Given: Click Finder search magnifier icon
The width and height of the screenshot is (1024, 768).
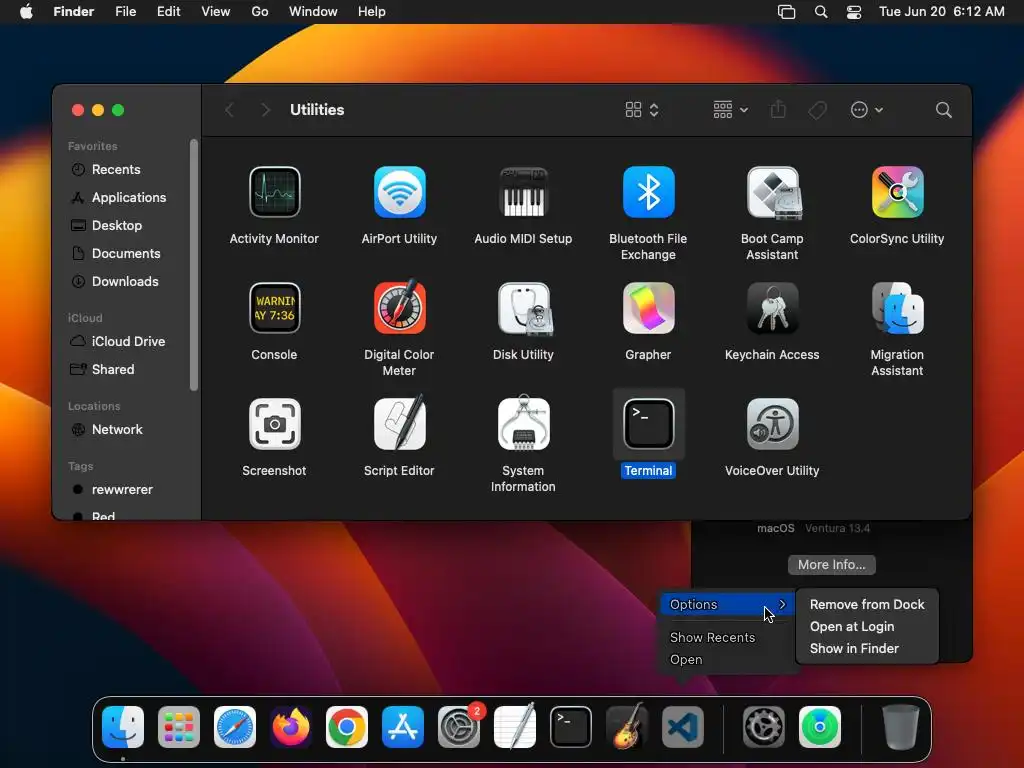Looking at the screenshot, I should pyautogui.click(x=943, y=110).
